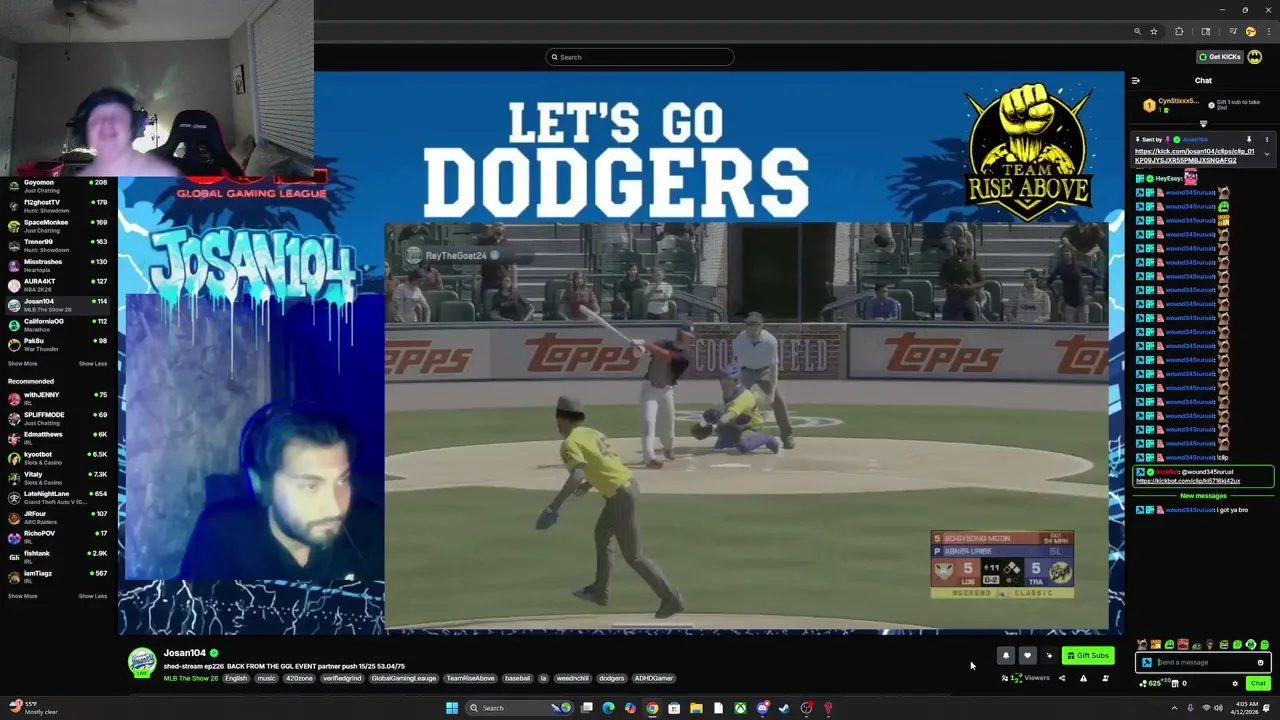Click Chrome bookmark star icon
The width and height of the screenshot is (1280, 720).
tap(1154, 32)
